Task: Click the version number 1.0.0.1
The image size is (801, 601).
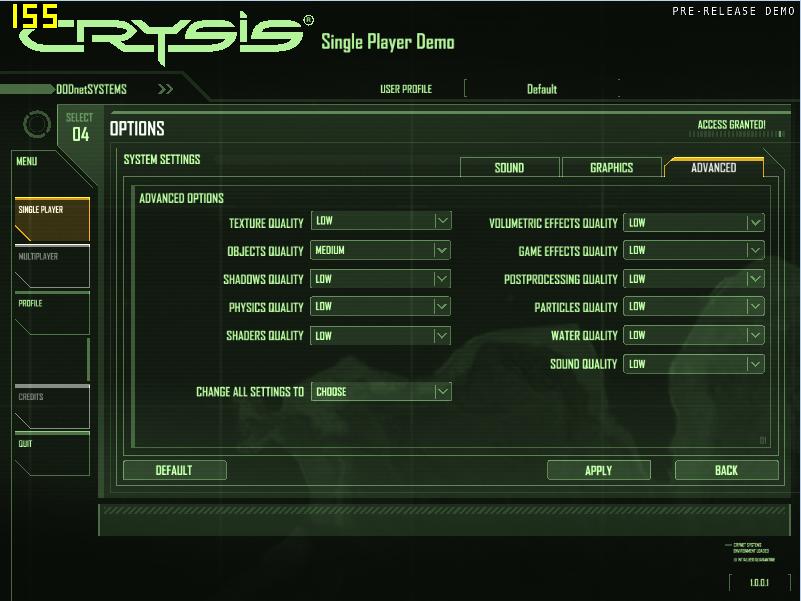Action: [759, 583]
